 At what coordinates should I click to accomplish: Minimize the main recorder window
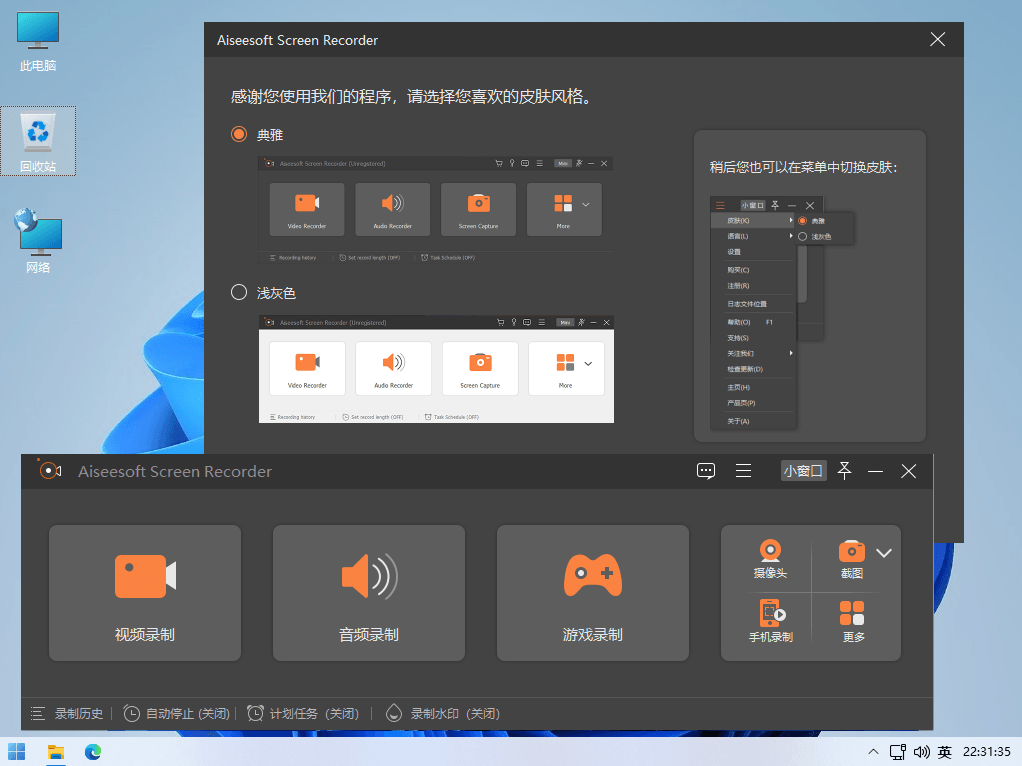(x=875, y=471)
